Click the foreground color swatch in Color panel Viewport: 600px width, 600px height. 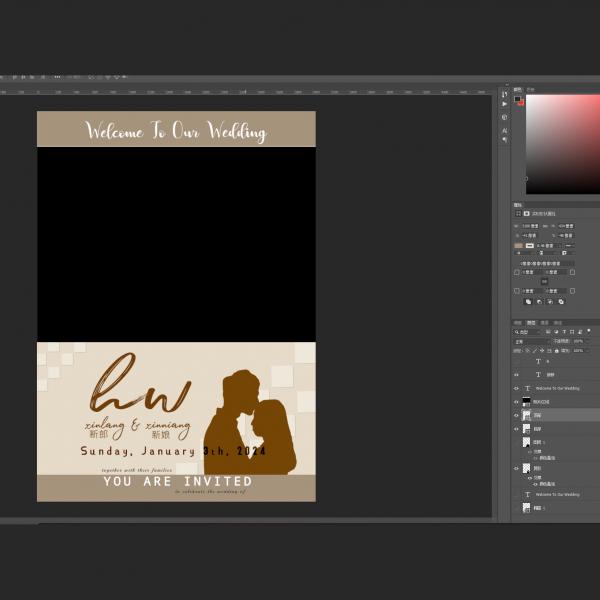point(517,98)
